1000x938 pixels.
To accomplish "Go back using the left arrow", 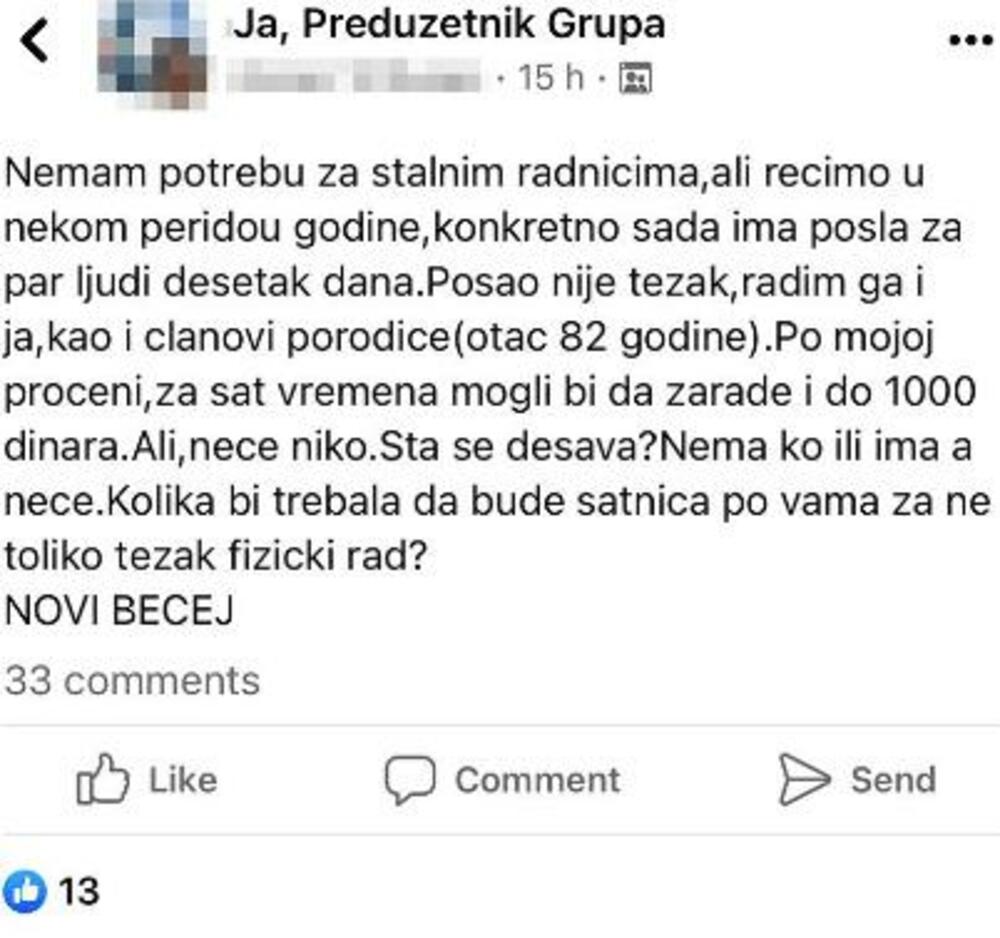I will (x=35, y=43).
